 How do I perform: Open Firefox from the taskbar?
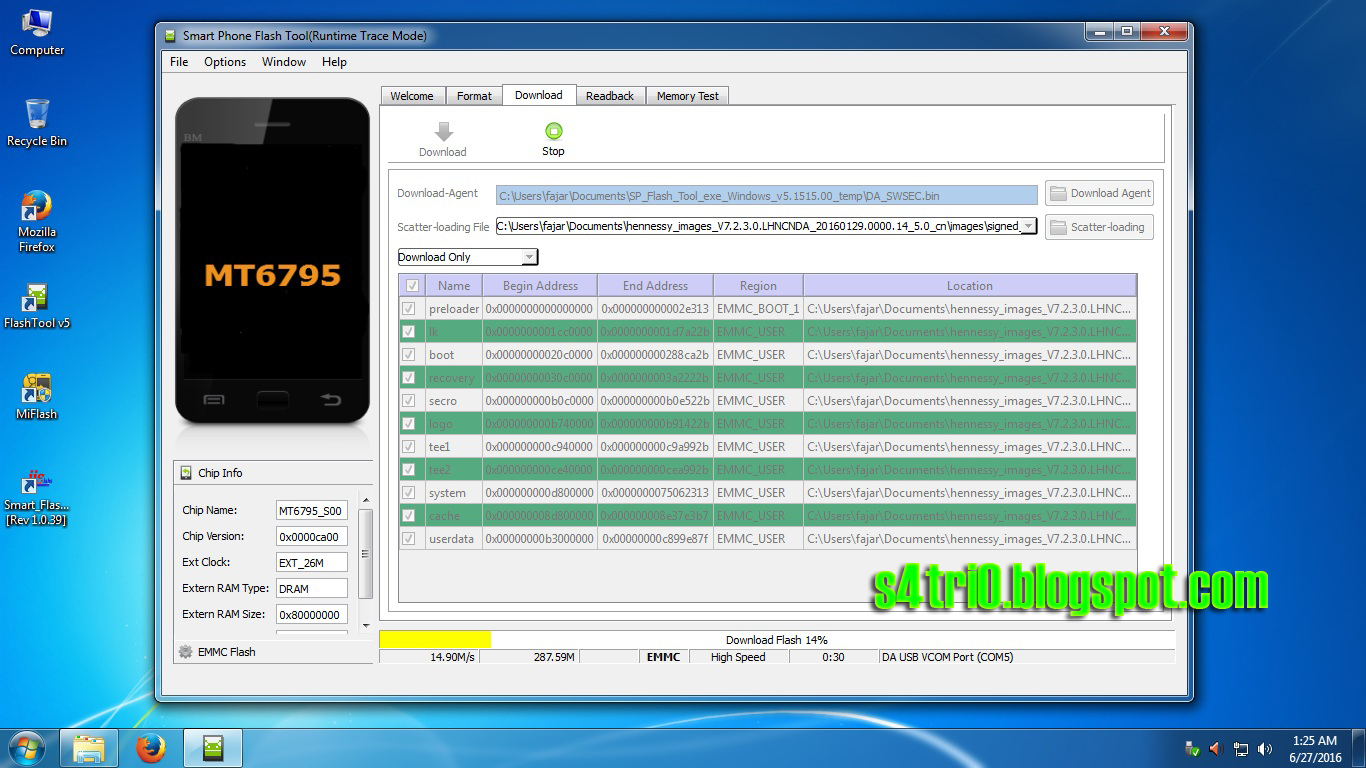pos(151,748)
